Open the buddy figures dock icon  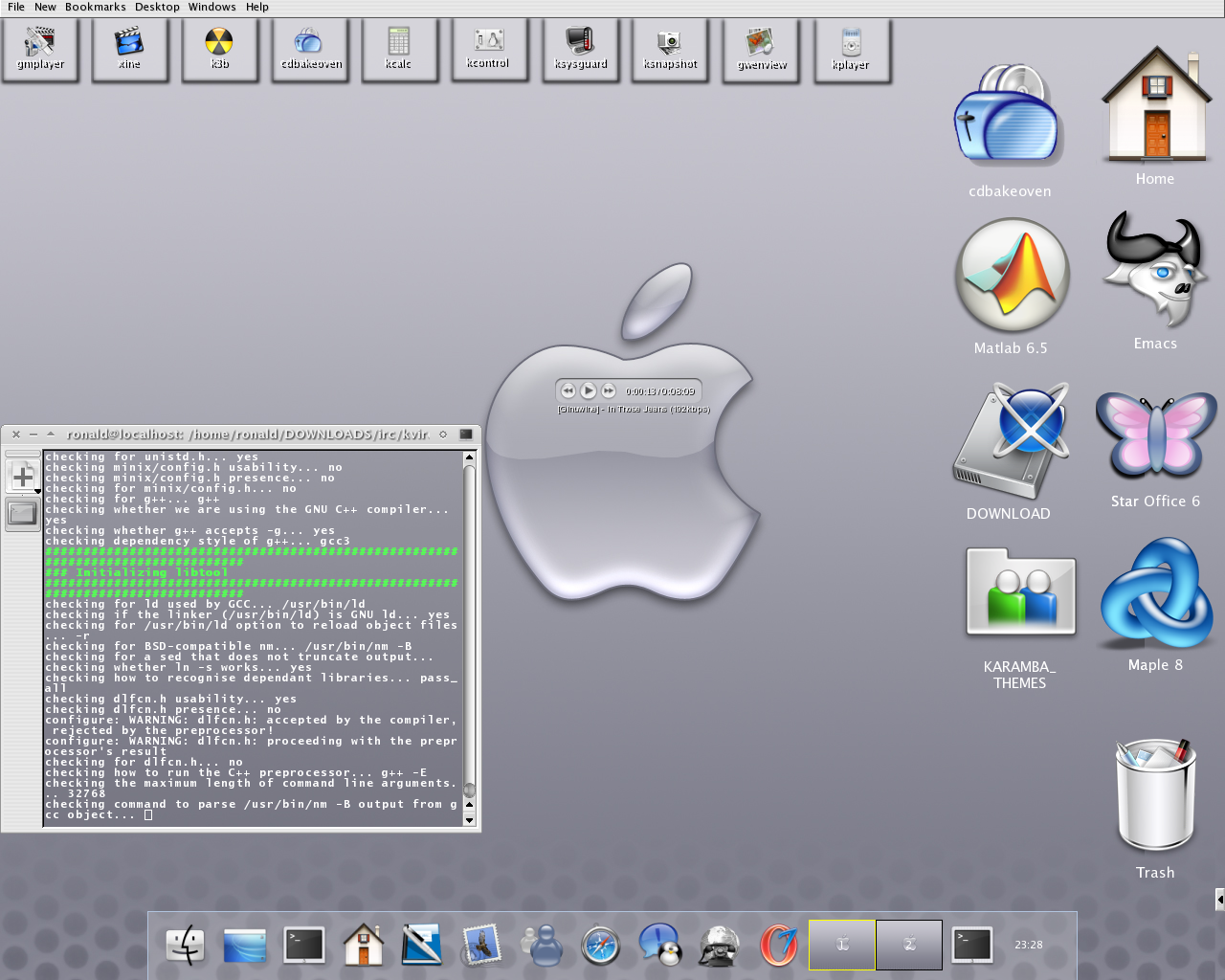(x=542, y=946)
